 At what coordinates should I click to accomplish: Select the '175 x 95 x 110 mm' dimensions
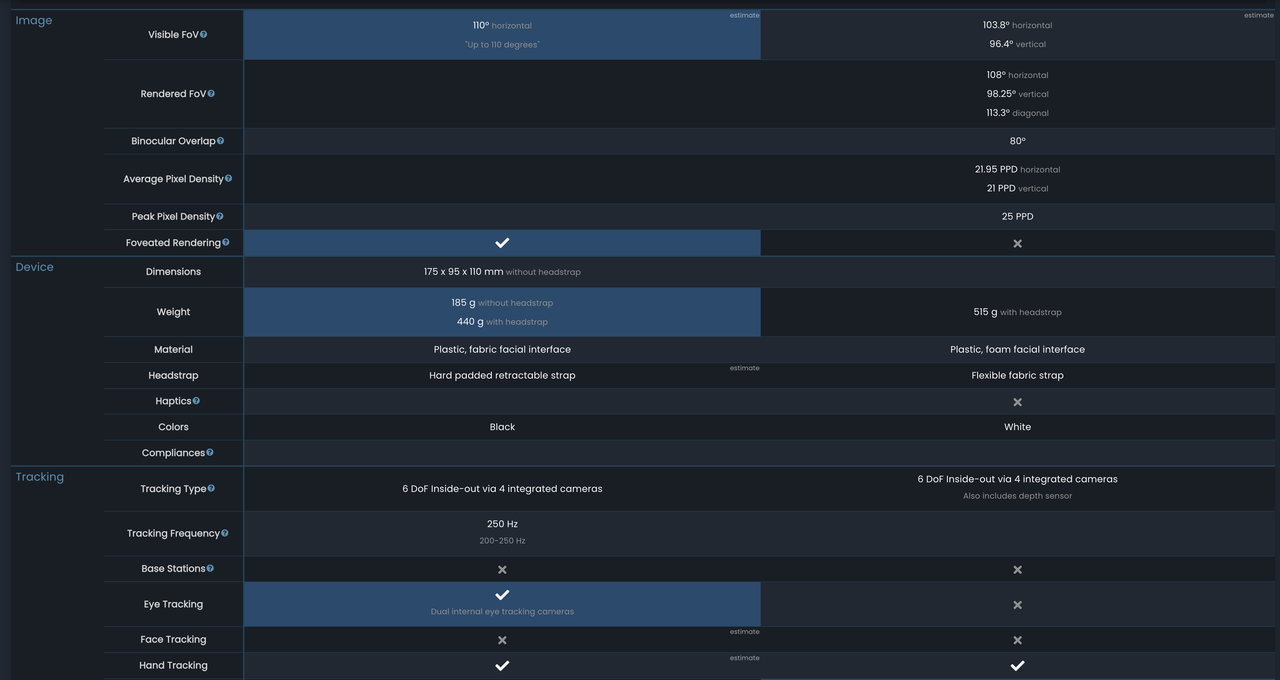pos(463,272)
